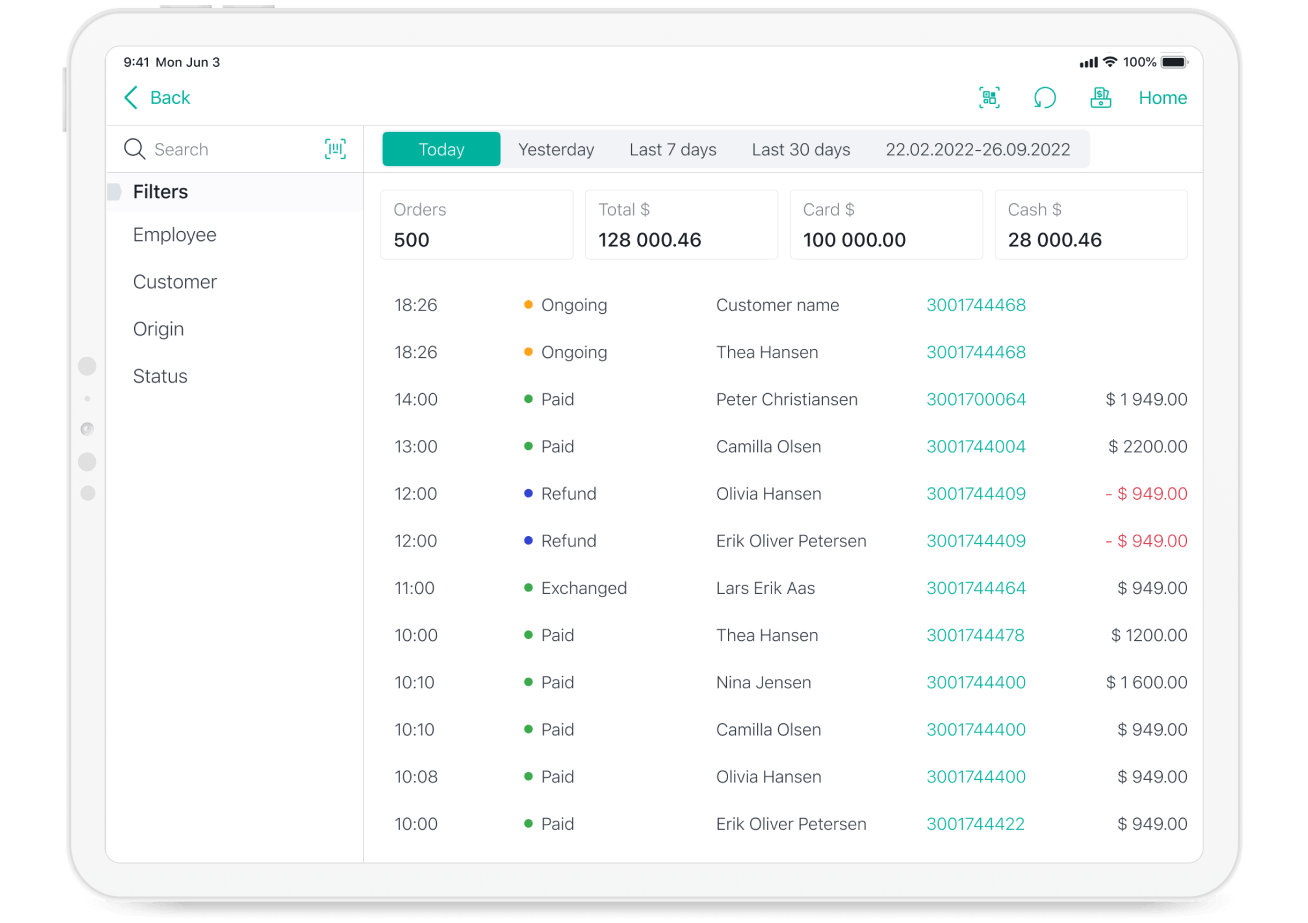Select Camilla Olsen in the 13:00 row
Viewport: 1308px width, 923px height.
click(x=769, y=446)
